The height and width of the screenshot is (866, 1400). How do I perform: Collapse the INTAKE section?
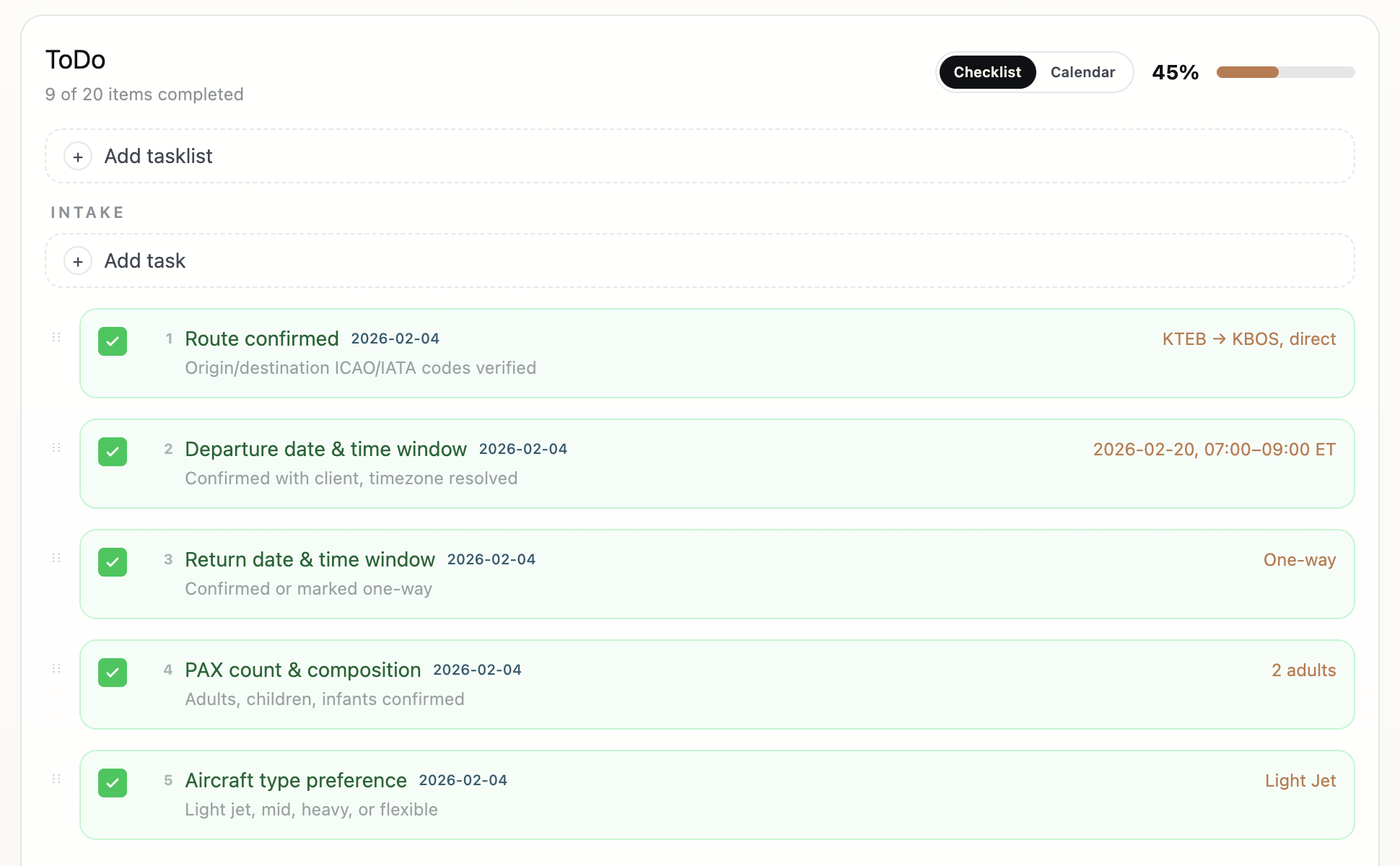pos(87,211)
